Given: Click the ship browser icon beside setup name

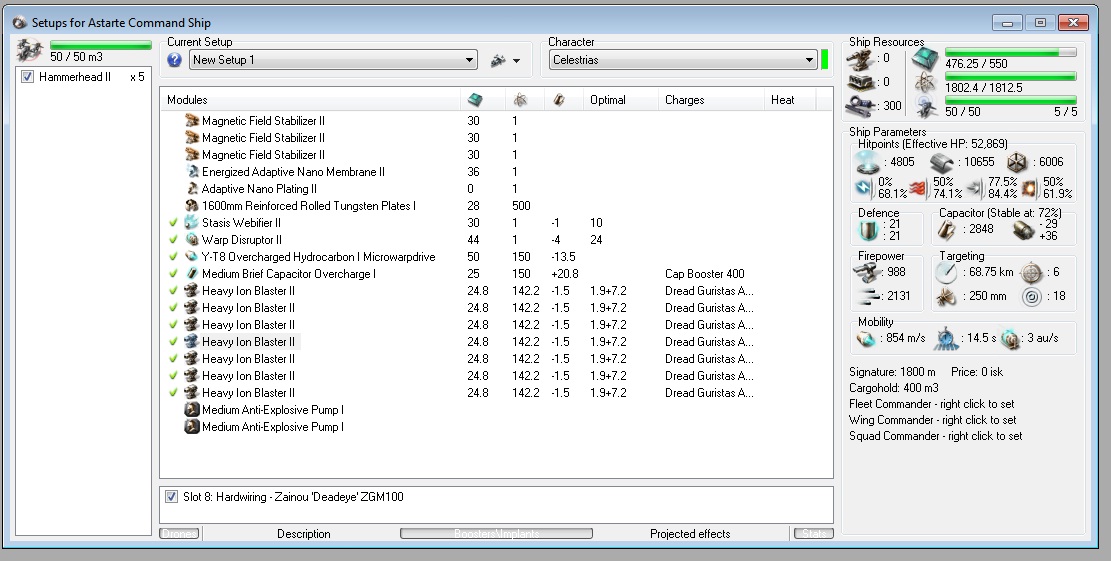Looking at the screenshot, I should click(x=498, y=61).
